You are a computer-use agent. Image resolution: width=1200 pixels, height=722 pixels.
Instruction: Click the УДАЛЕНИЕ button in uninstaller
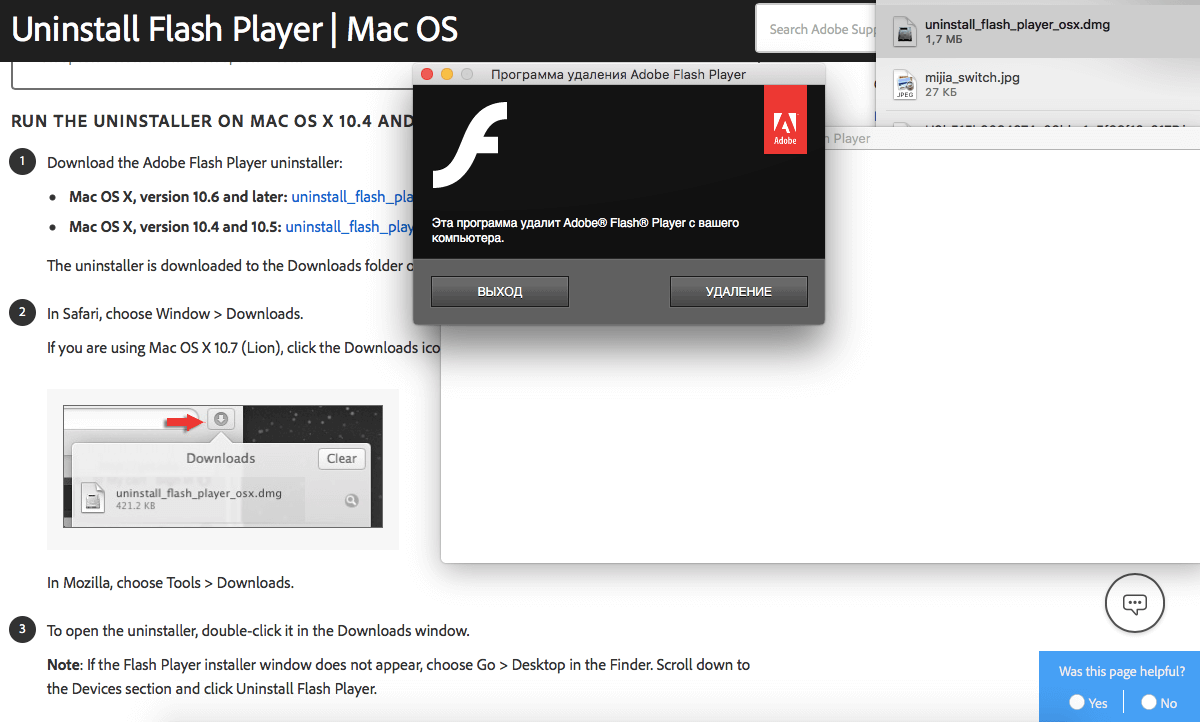(x=739, y=291)
